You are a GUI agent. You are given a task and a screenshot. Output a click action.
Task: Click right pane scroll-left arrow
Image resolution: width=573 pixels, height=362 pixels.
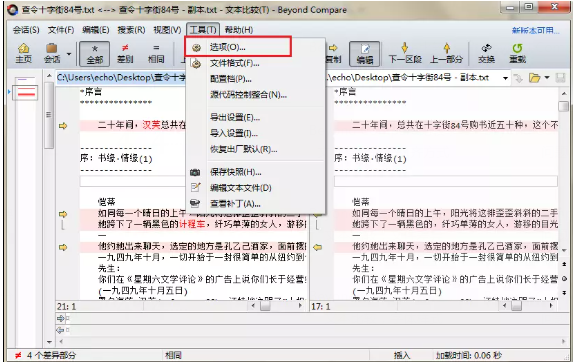[505, 306]
